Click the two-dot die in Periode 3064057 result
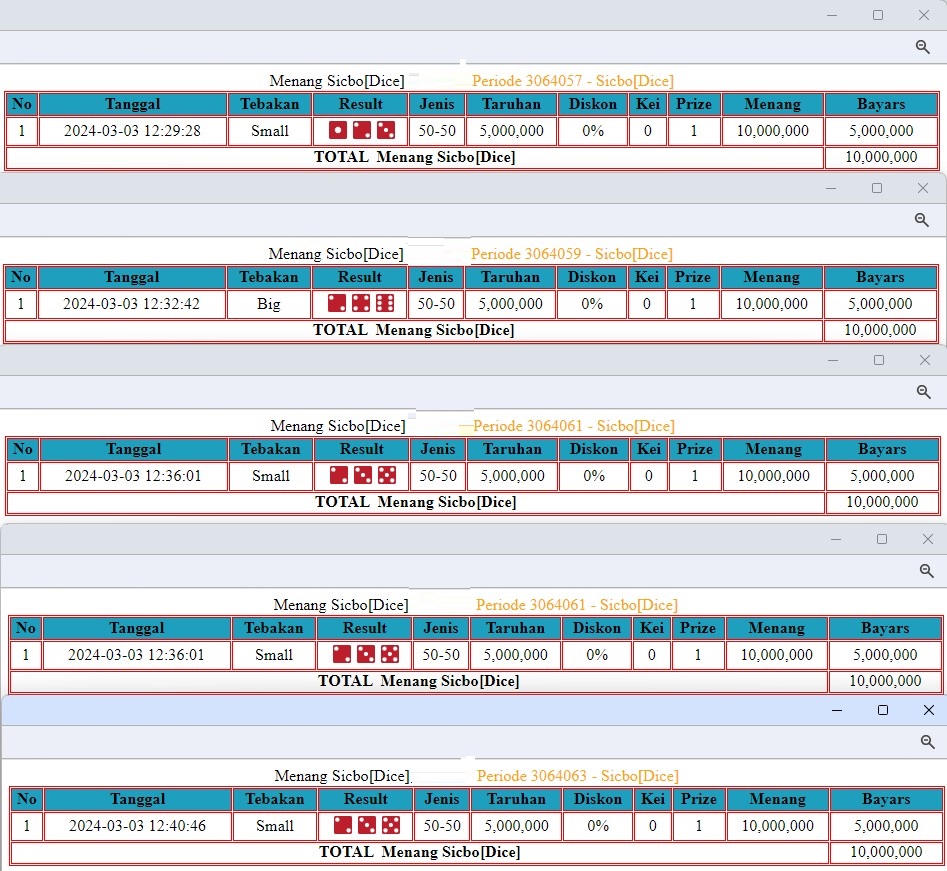Viewport: 947px width, 871px height. click(x=362, y=130)
